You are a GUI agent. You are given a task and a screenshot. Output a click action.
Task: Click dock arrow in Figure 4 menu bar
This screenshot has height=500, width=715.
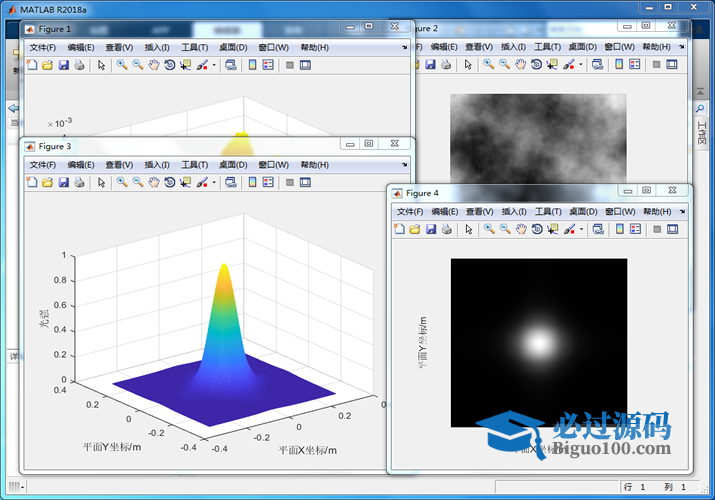point(682,211)
